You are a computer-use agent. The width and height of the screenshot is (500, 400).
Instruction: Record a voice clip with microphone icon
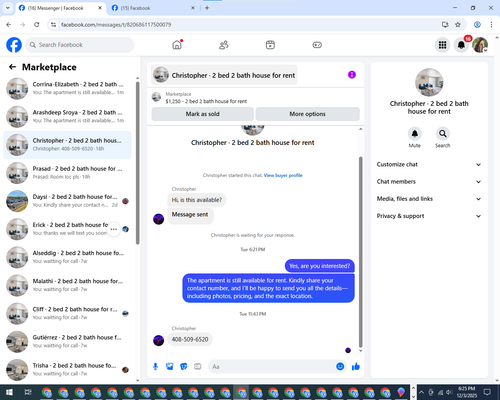tap(155, 367)
